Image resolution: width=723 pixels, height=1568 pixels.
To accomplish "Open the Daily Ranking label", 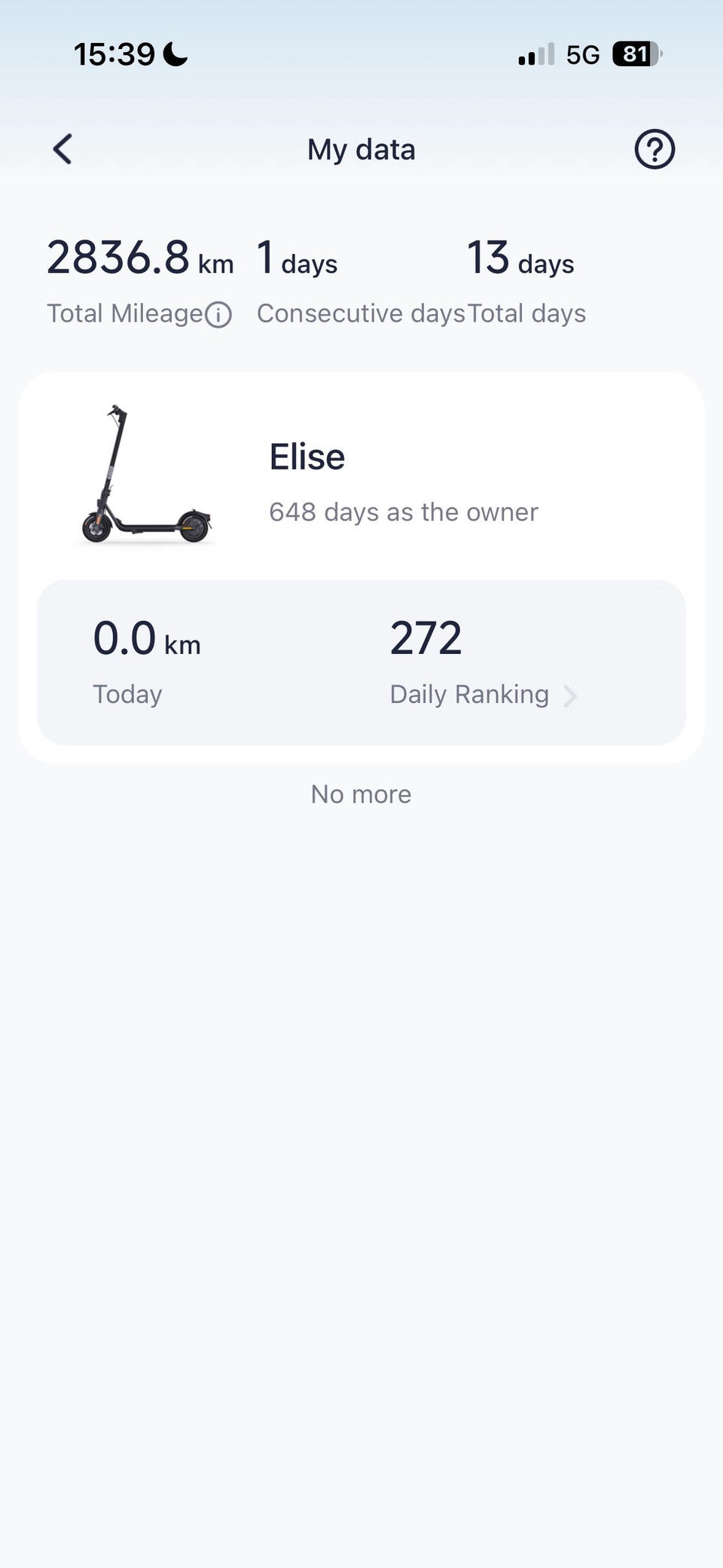I will pos(469,694).
